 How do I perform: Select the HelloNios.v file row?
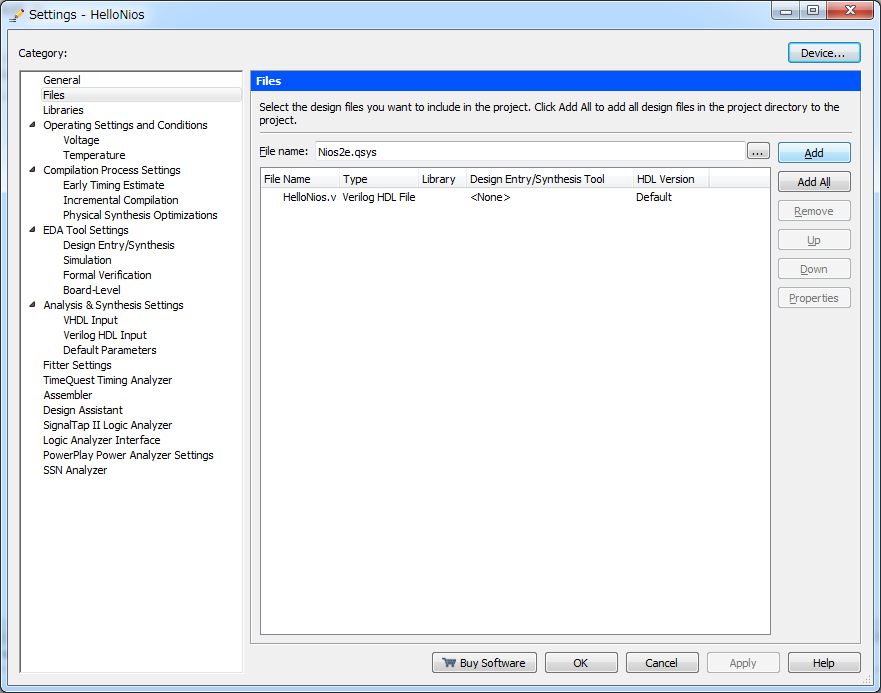pos(515,197)
